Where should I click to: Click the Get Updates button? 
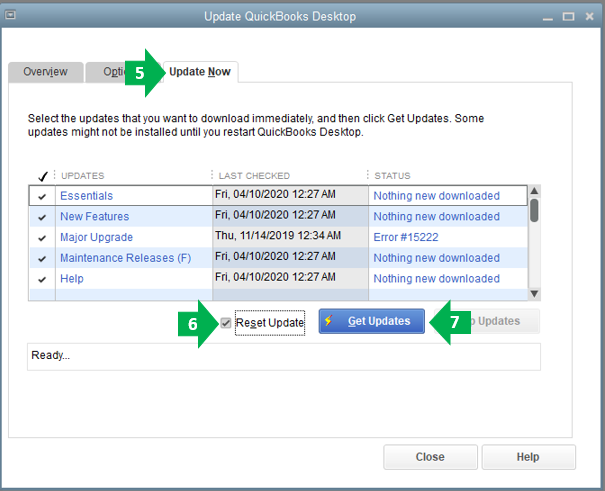click(372, 321)
